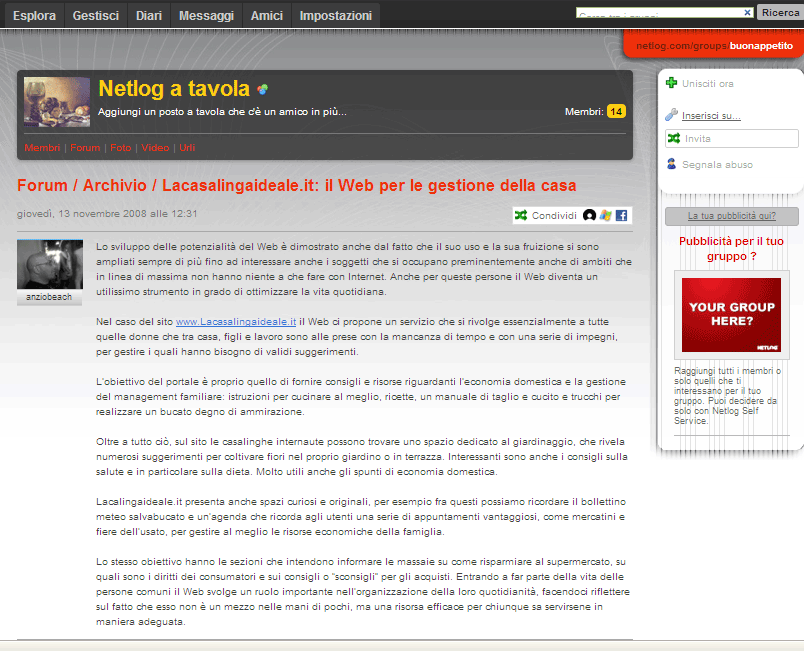
Task: Click the green plus icon beside Unisciti ora
Action: pos(671,83)
